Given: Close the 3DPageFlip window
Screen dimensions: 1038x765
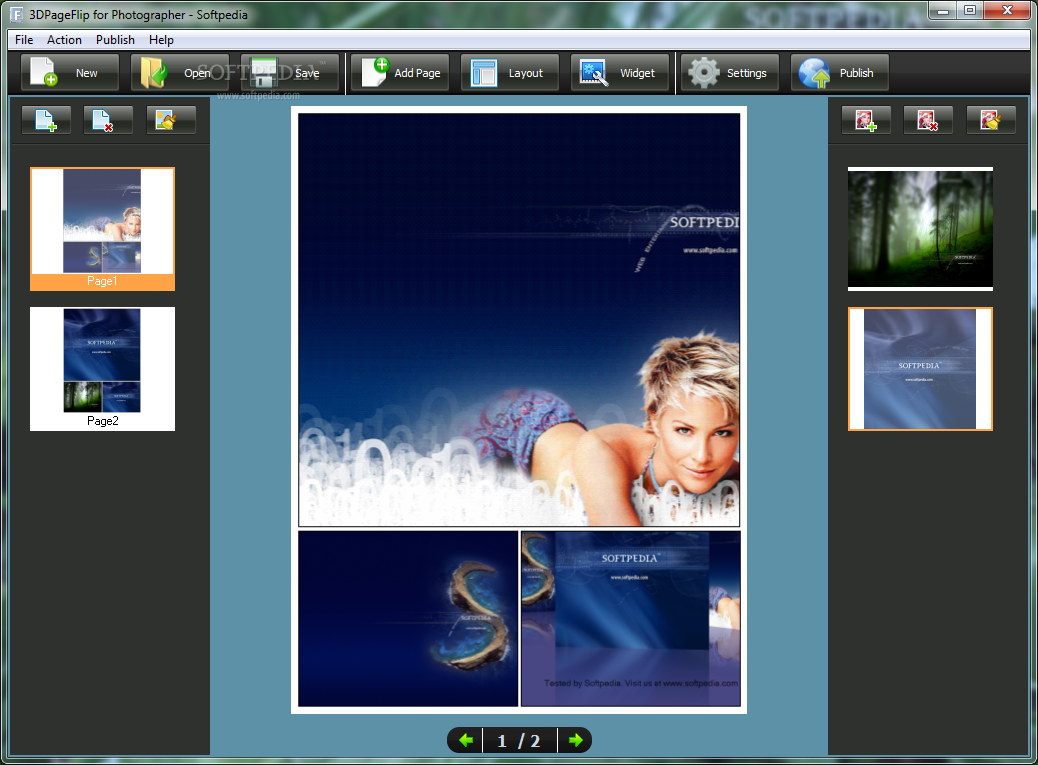Looking at the screenshot, I should 1007,11.
